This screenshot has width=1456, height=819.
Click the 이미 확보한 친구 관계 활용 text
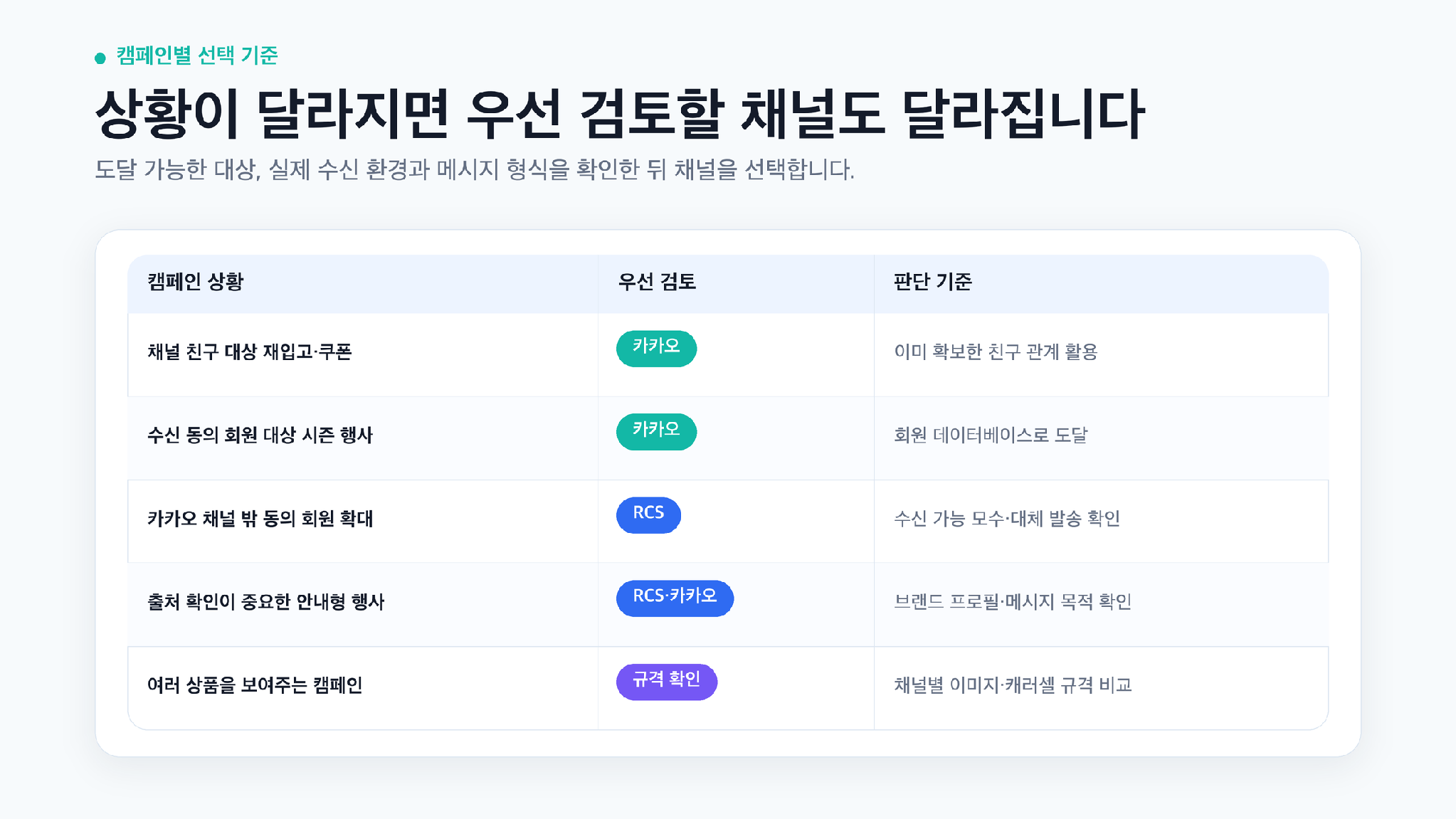pyautogui.click(x=996, y=352)
